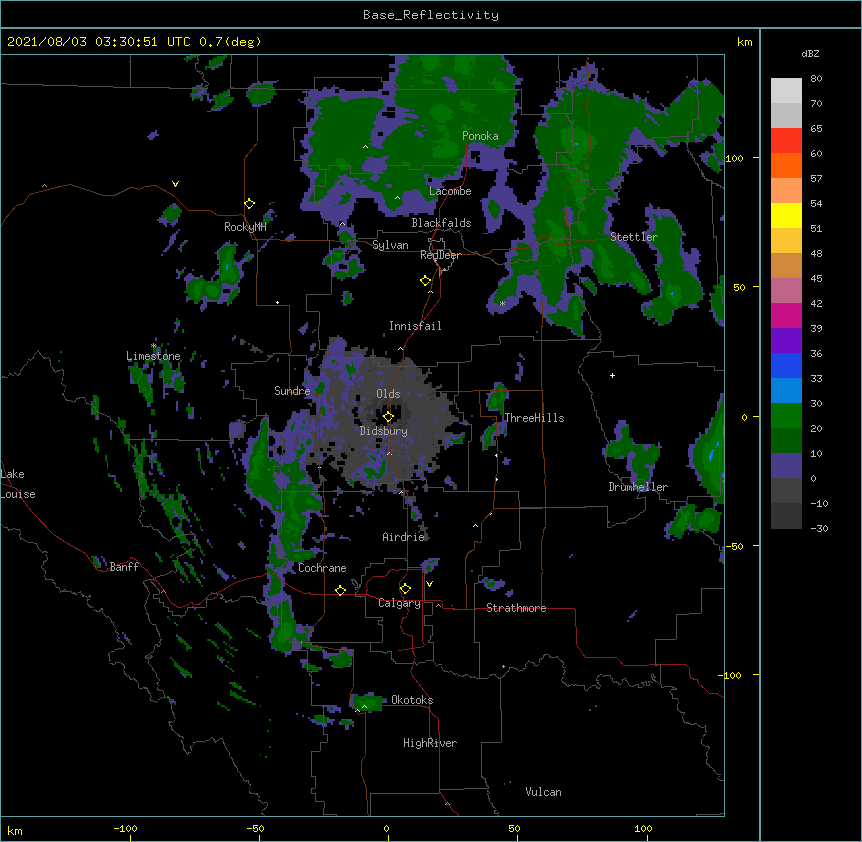Image resolution: width=862 pixels, height=842 pixels.
Task: Select the yellow radar site marker between Olds and Didsbury
Action: [x=389, y=417]
